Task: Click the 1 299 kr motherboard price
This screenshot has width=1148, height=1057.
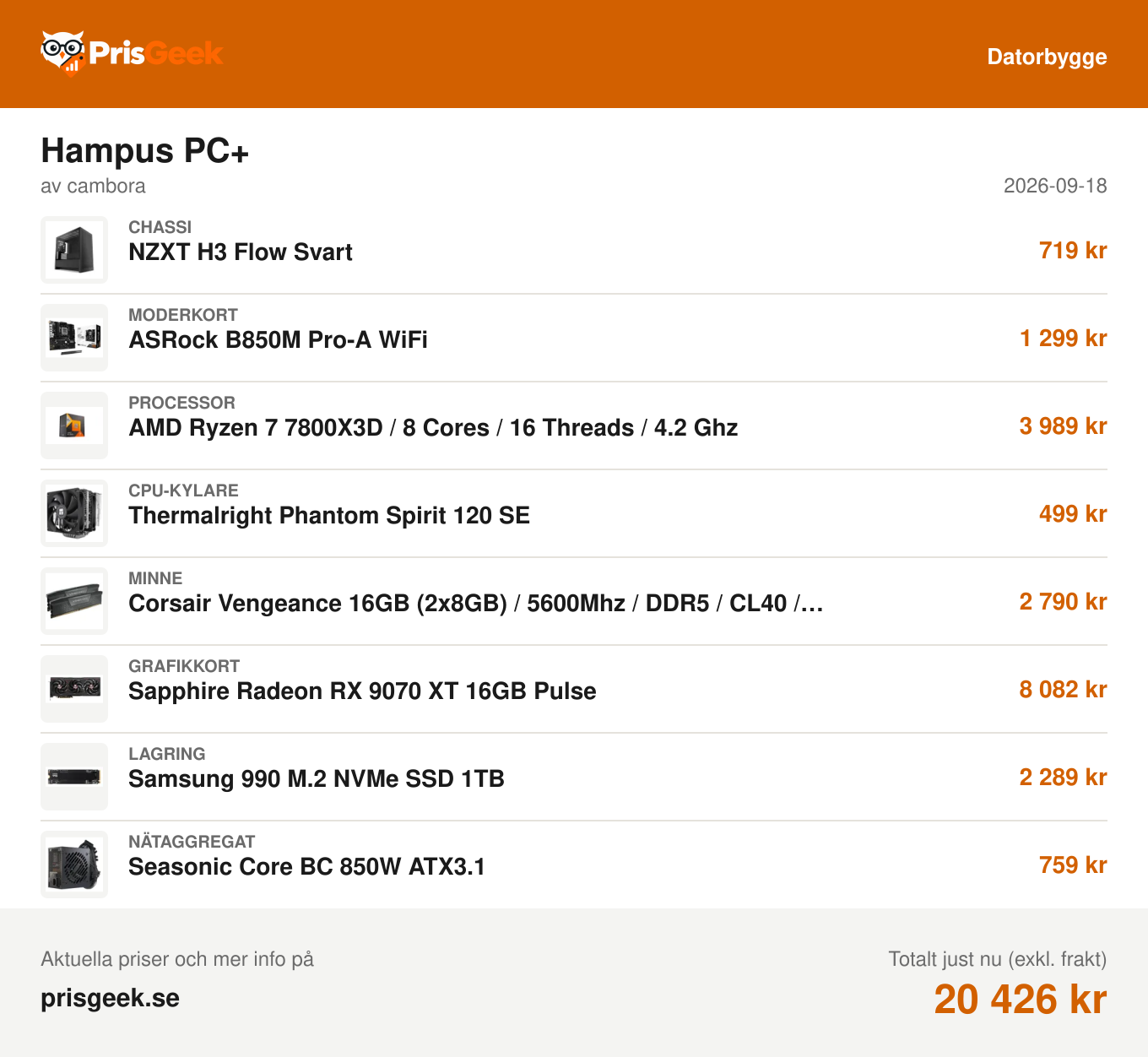Action: (1063, 338)
